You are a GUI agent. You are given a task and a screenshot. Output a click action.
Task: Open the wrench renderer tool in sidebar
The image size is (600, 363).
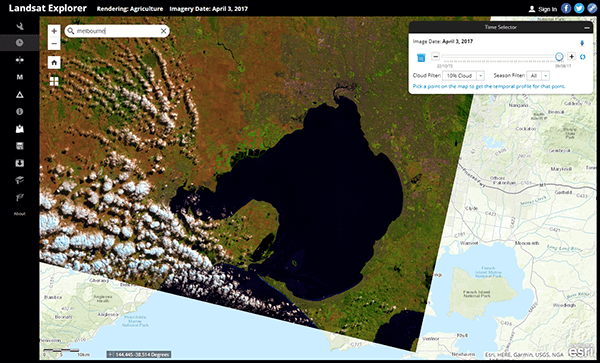click(20, 26)
